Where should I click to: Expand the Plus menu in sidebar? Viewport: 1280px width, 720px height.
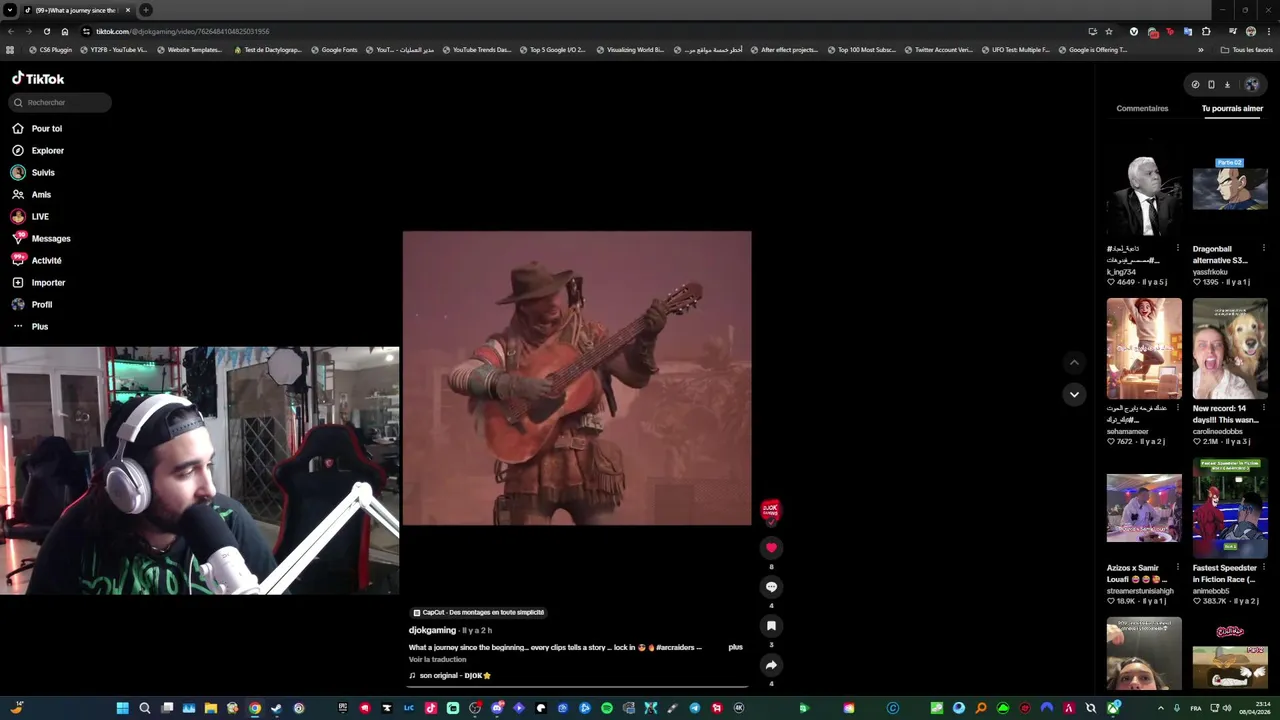[x=30, y=326]
